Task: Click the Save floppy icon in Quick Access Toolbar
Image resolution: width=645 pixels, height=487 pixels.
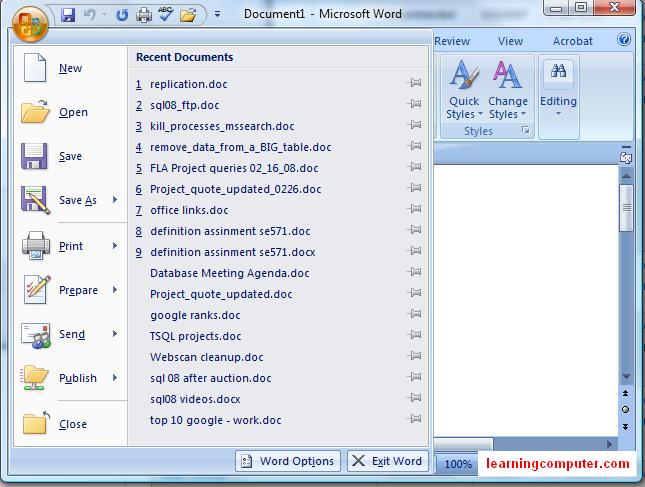Action: (68, 15)
